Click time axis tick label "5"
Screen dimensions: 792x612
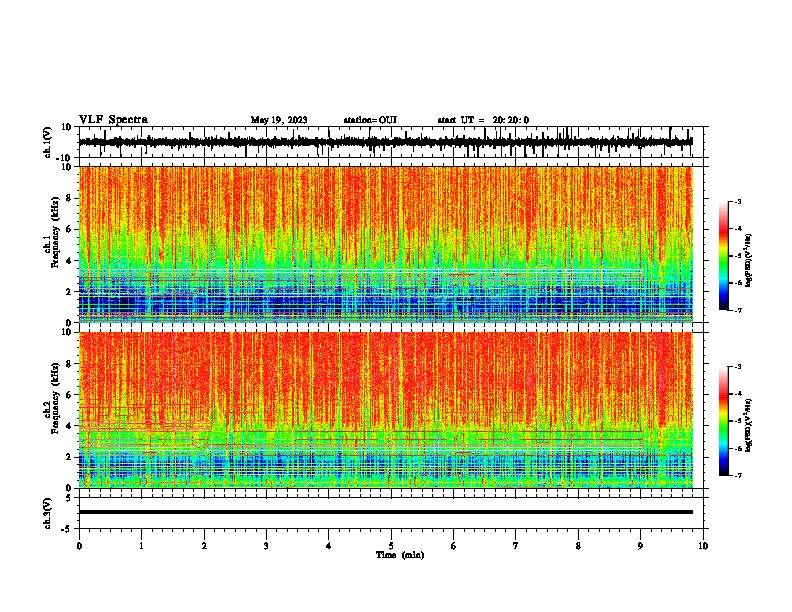391,546
